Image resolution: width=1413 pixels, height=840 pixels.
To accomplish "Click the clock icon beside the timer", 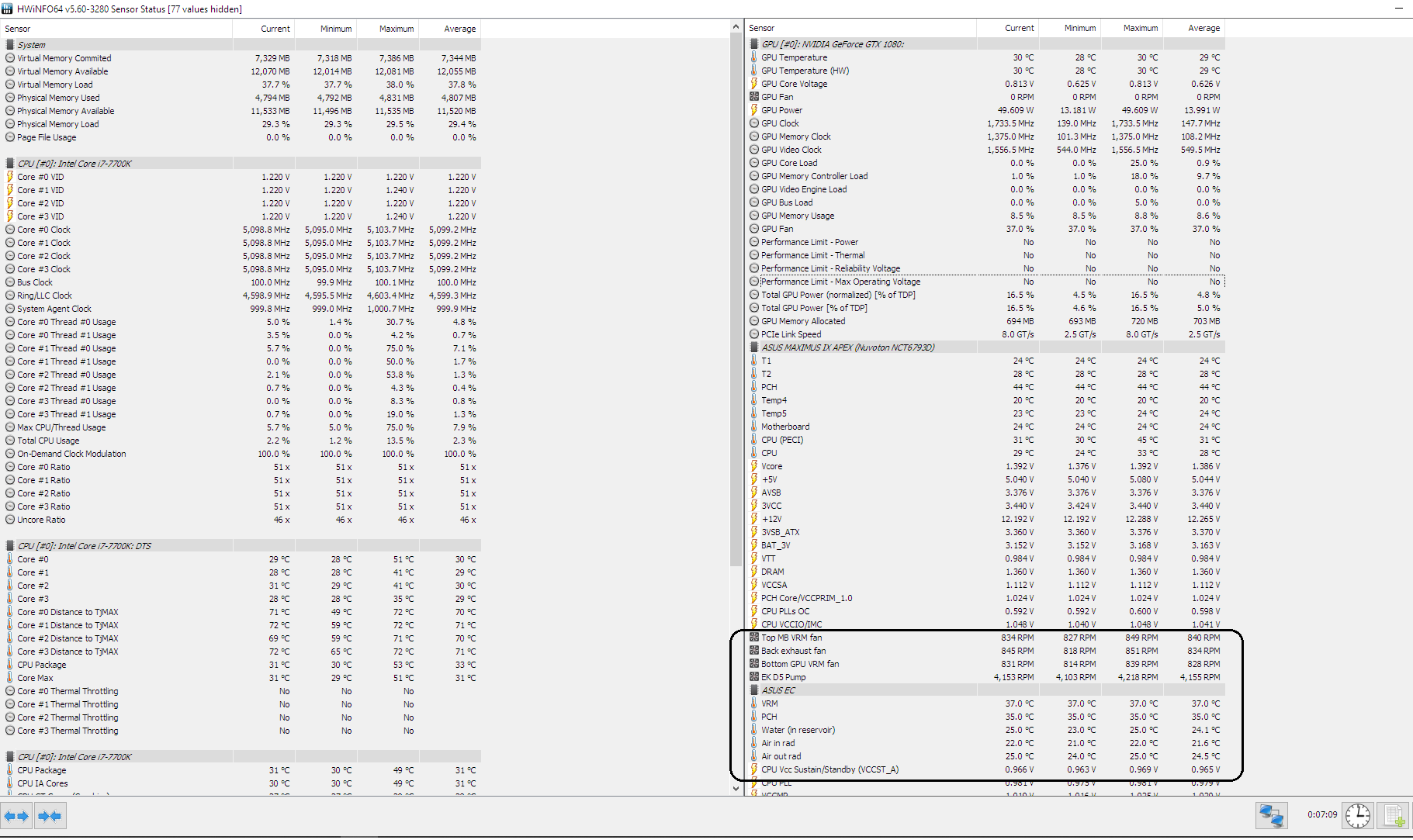I will click(1358, 816).
